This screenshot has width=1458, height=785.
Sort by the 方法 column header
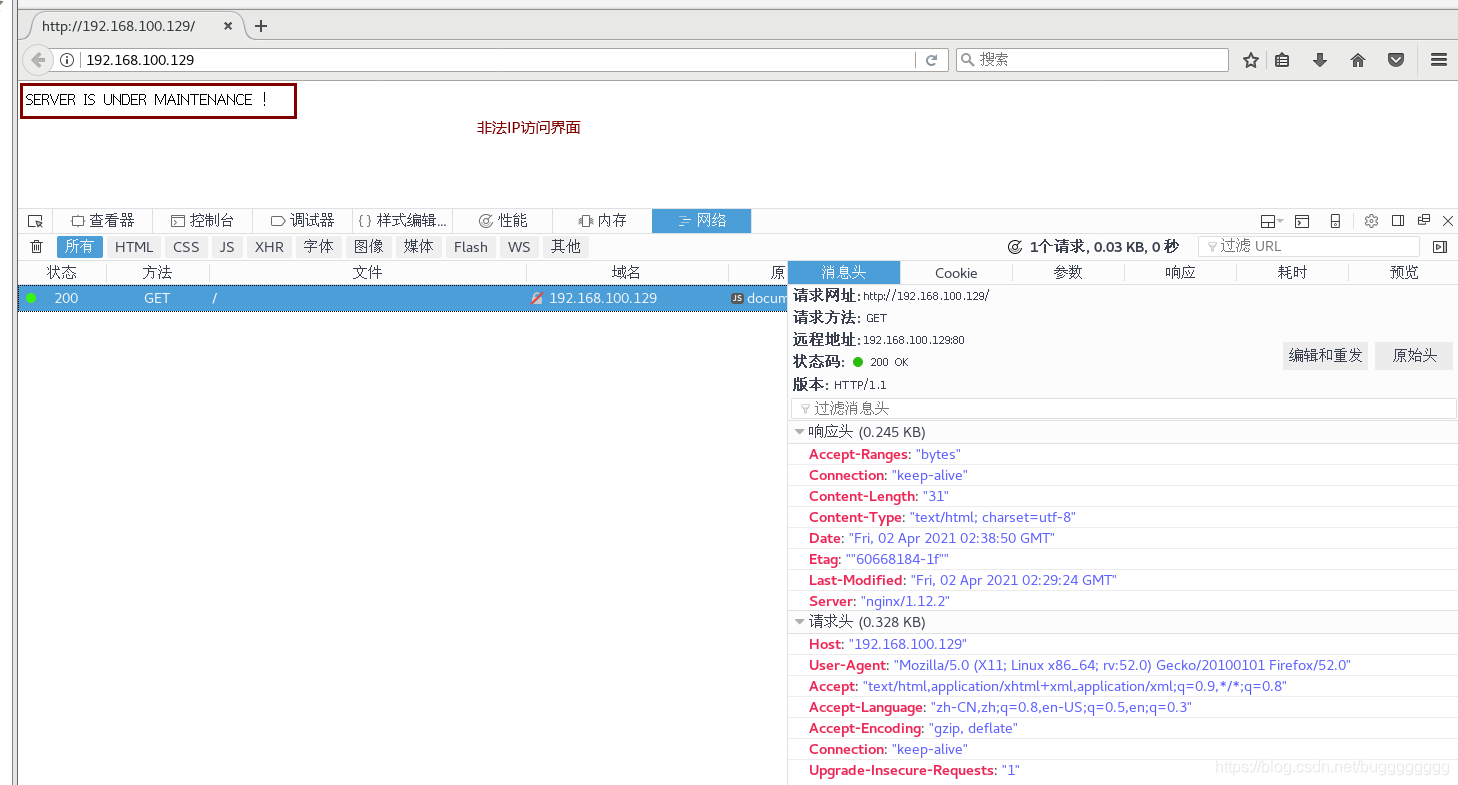coord(157,272)
